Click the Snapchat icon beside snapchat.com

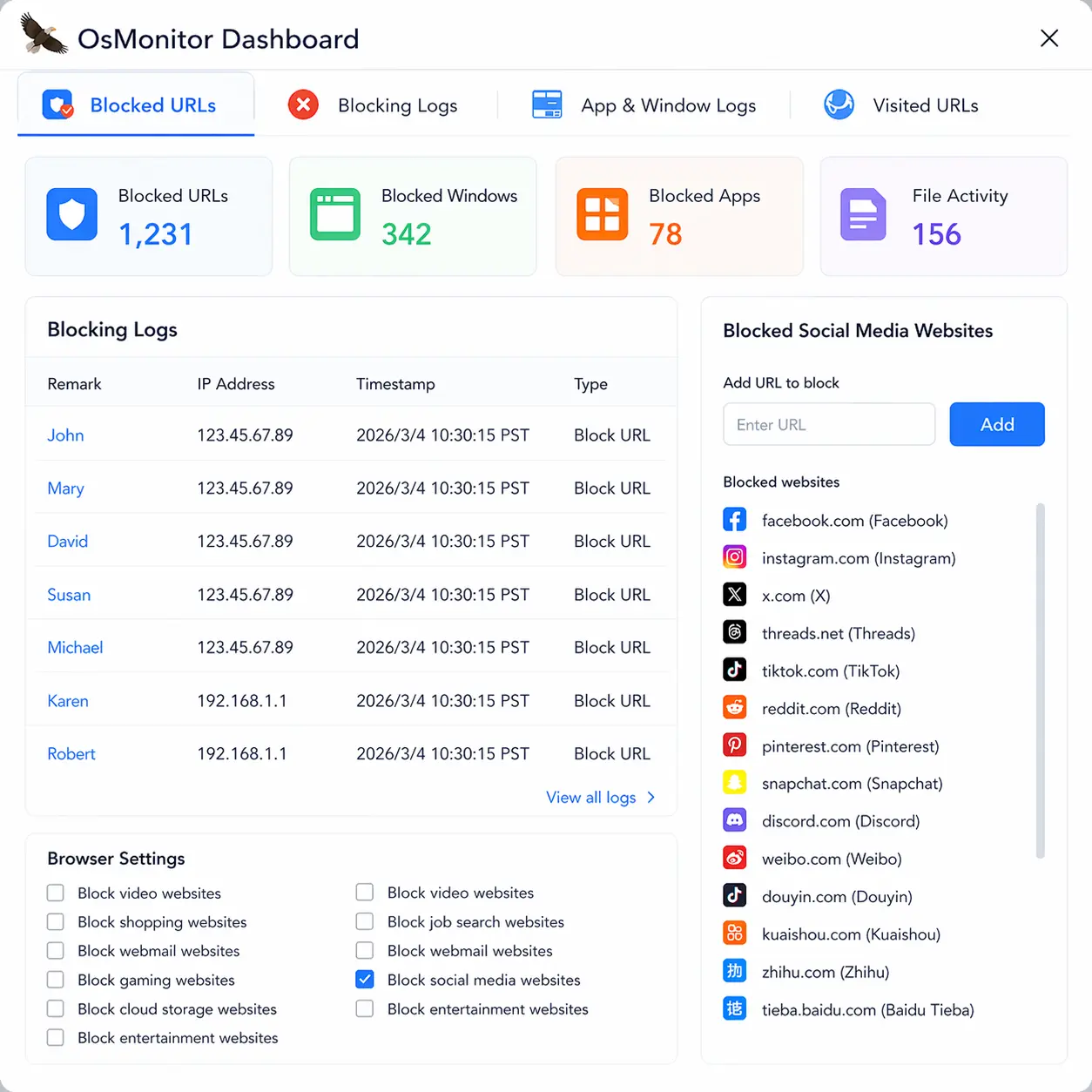click(735, 783)
